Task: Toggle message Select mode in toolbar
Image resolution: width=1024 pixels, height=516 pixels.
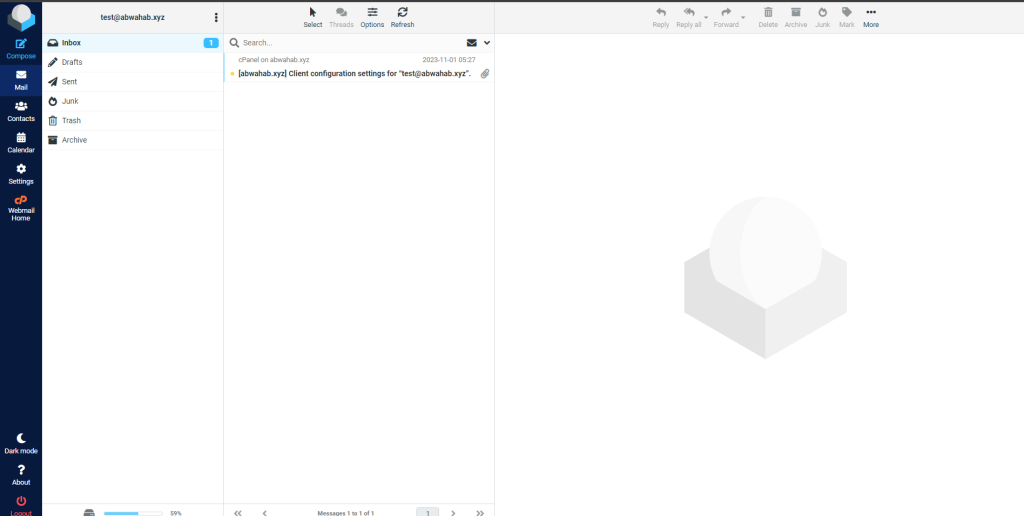Action: click(313, 12)
